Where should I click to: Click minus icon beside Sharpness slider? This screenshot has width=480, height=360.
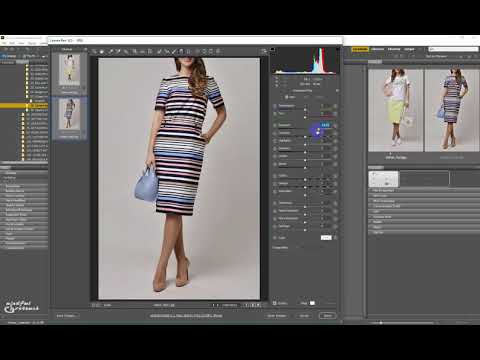(x=275, y=203)
